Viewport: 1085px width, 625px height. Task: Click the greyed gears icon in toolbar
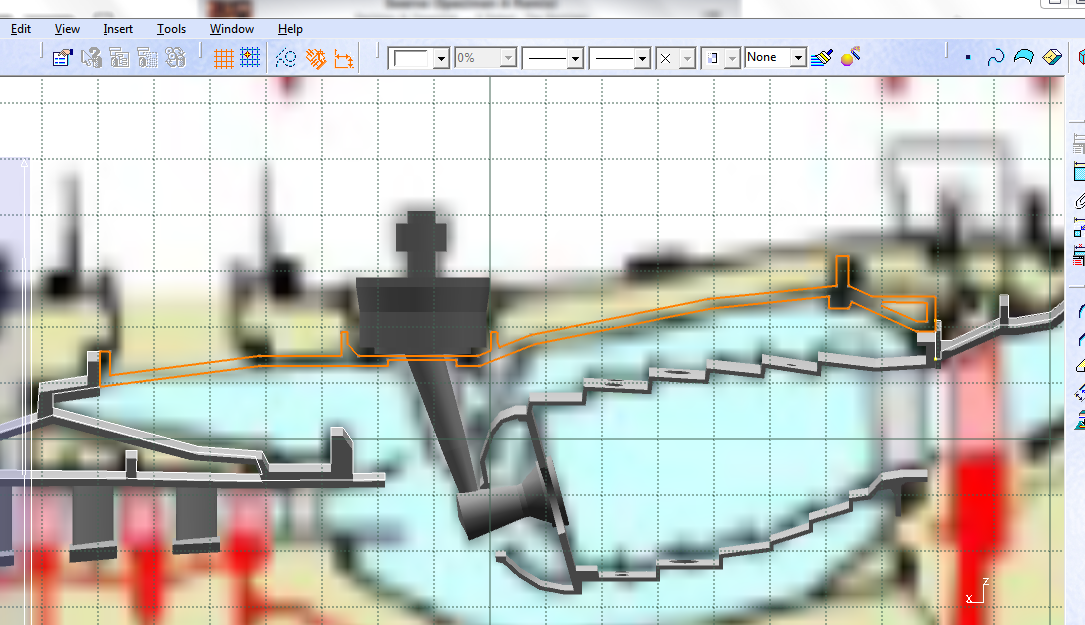pos(175,57)
